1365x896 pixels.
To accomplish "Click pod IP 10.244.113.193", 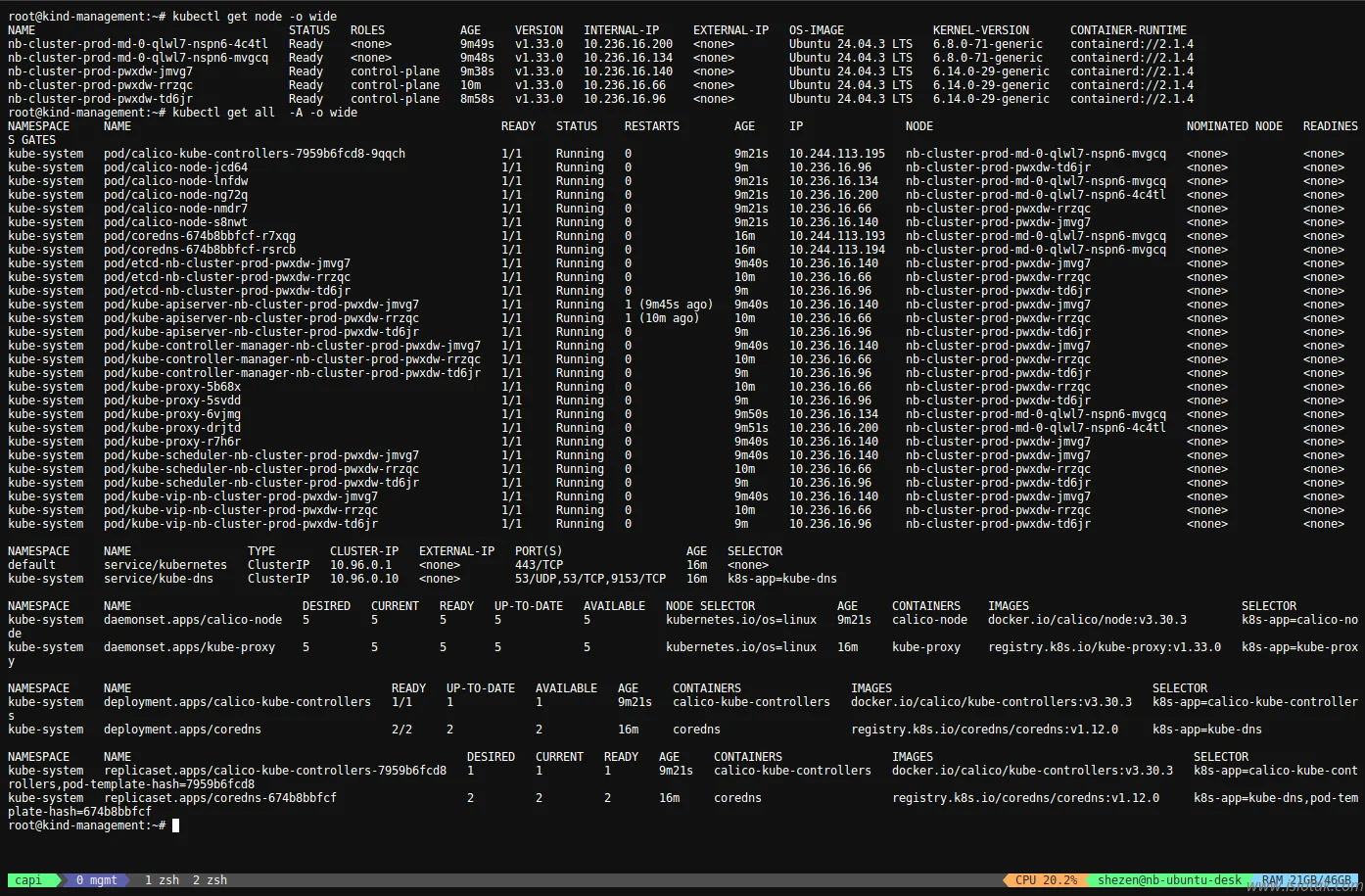I will (x=837, y=236).
